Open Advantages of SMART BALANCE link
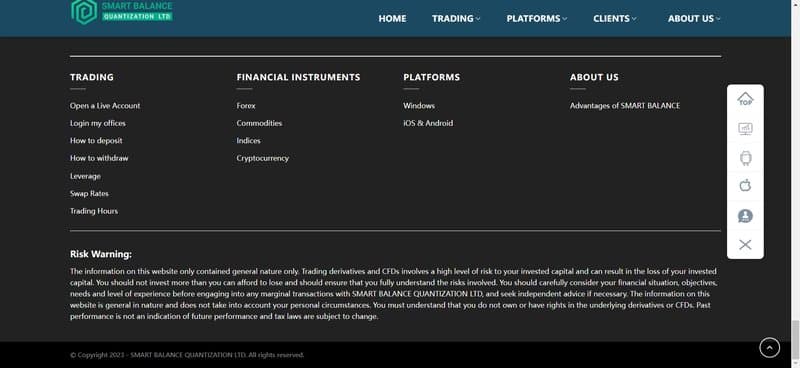 (x=624, y=106)
